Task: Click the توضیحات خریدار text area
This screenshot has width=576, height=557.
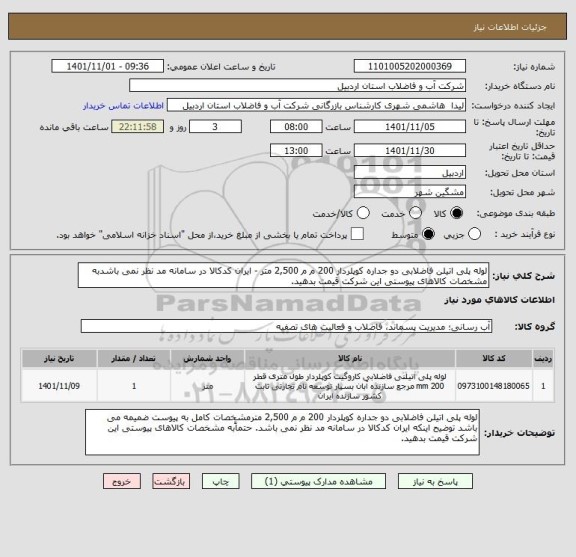Action: [x=282, y=432]
